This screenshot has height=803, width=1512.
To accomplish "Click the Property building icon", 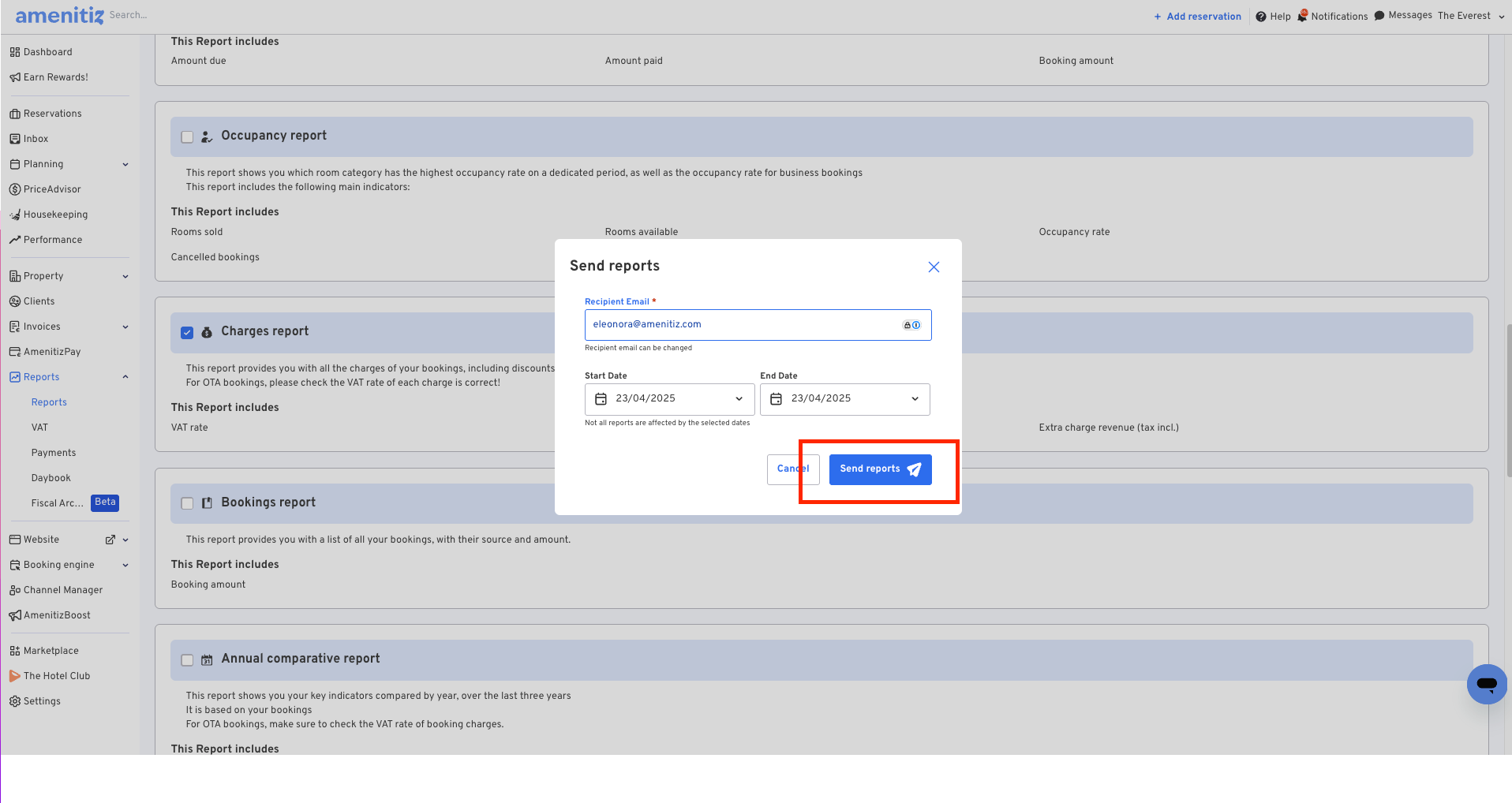I will [15, 276].
